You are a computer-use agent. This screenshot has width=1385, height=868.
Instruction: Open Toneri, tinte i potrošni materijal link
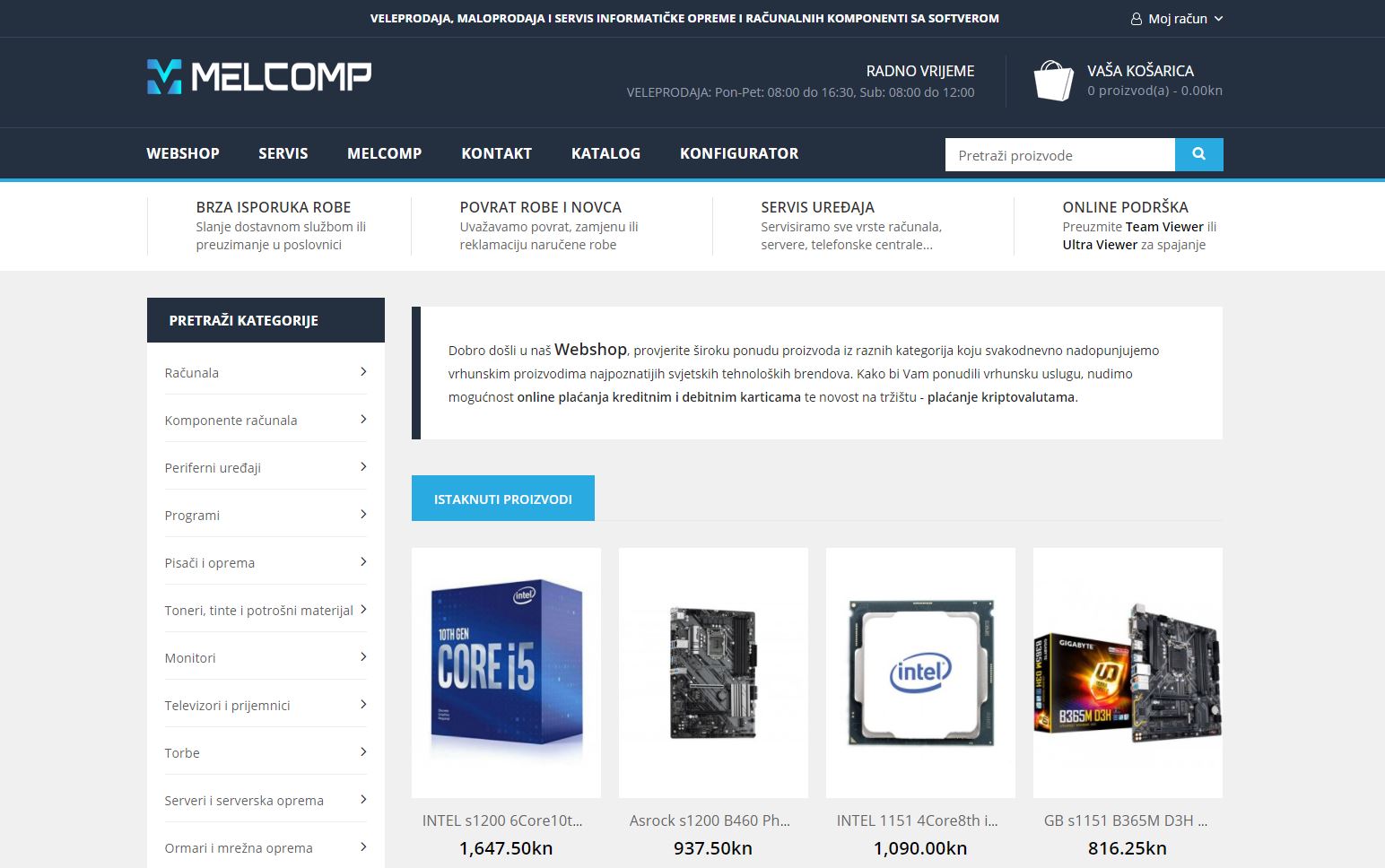coord(259,610)
